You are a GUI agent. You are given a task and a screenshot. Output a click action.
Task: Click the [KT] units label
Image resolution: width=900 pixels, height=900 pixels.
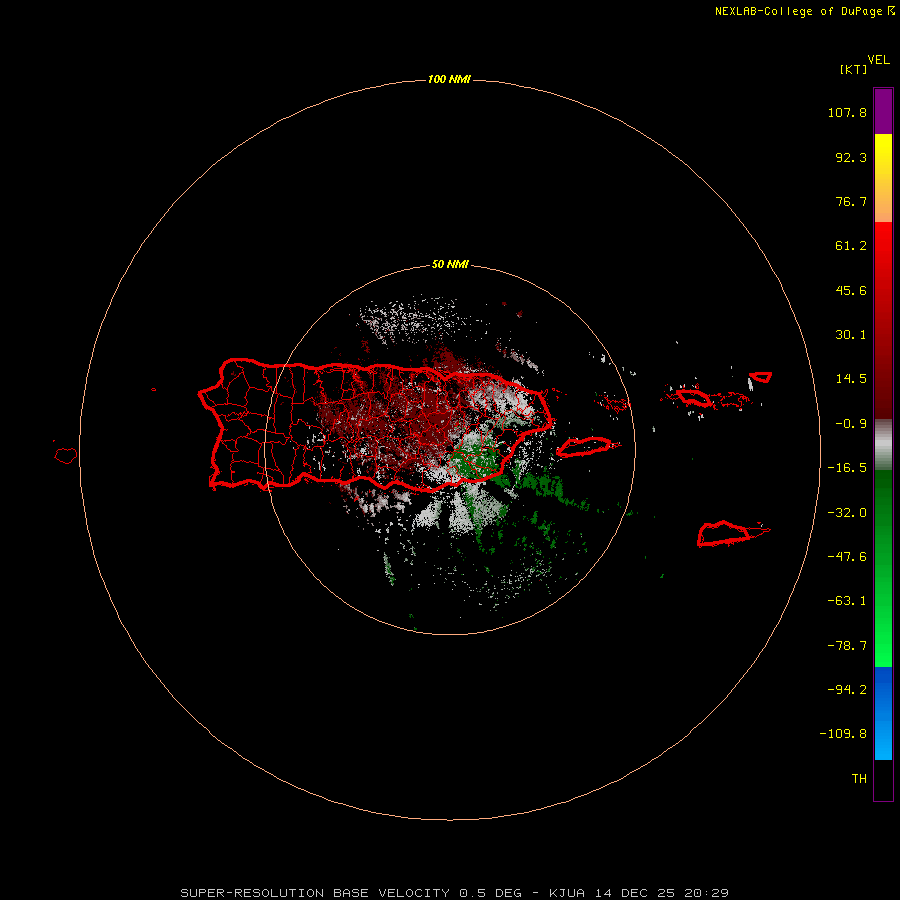click(853, 69)
